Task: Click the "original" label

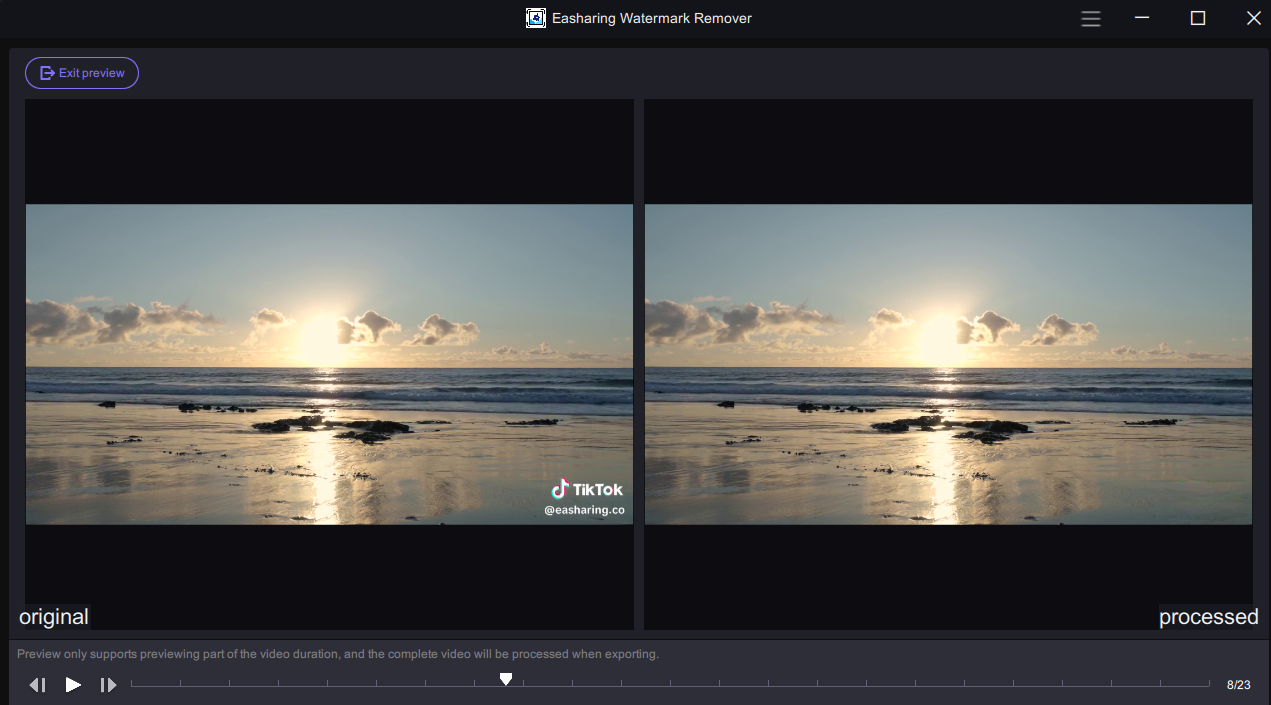Action: tap(54, 617)
